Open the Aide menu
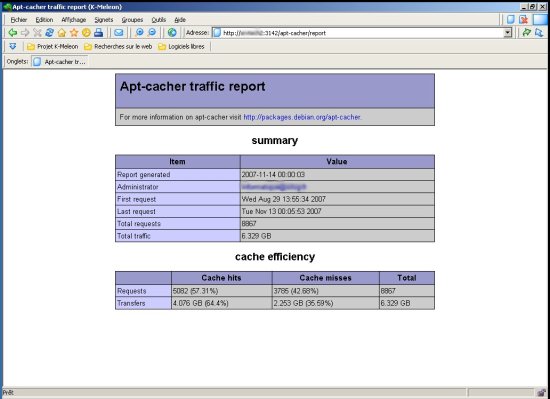The image size is (550, 399). point(180,20)
